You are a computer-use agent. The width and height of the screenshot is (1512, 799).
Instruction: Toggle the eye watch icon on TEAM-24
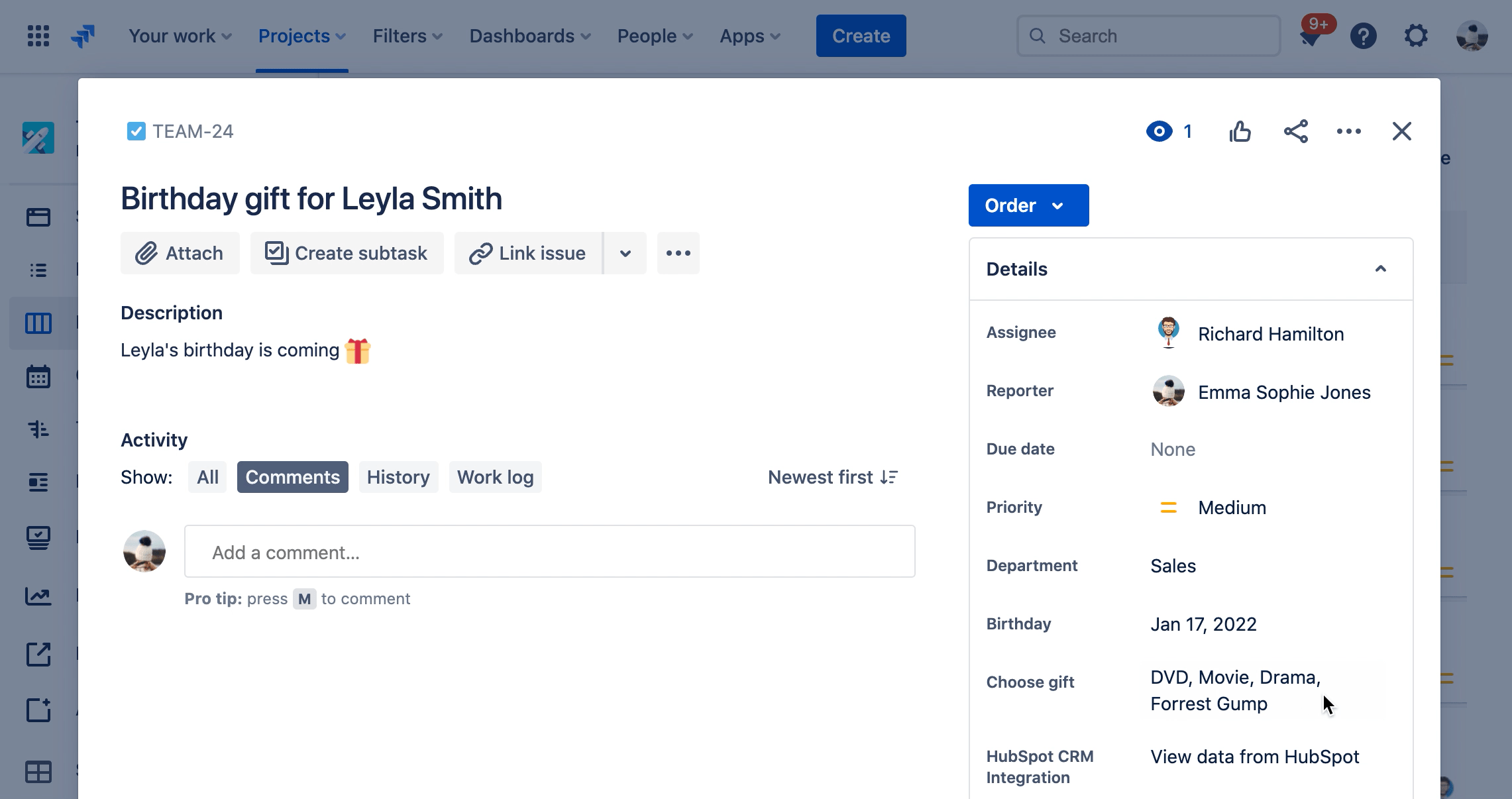1158,131
